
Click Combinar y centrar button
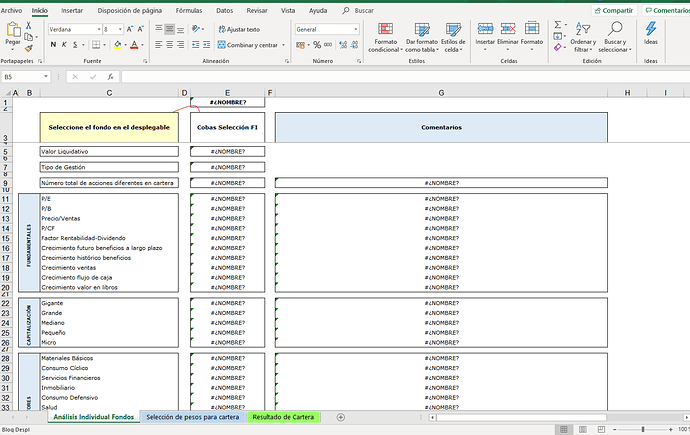(248, 45)
